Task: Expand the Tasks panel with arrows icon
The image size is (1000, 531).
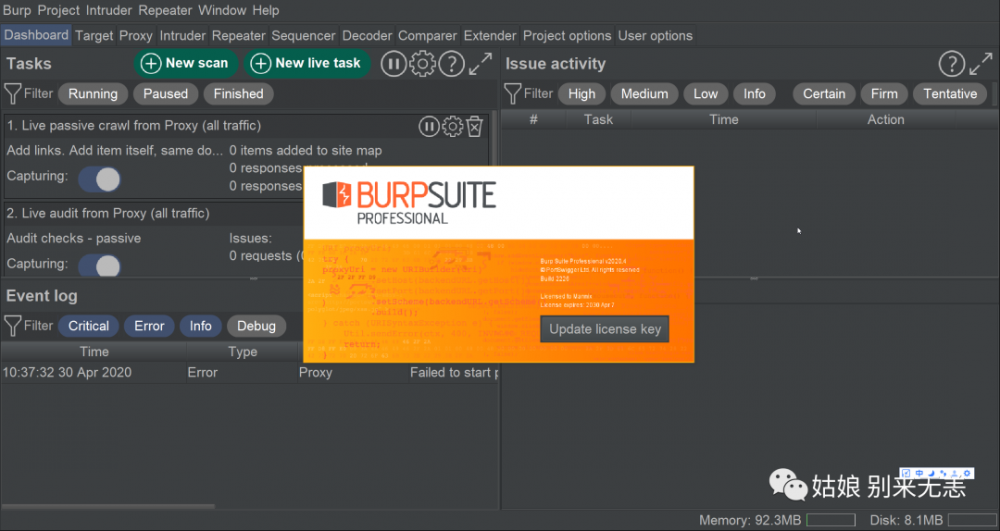Action: click(x=480, y=64)
